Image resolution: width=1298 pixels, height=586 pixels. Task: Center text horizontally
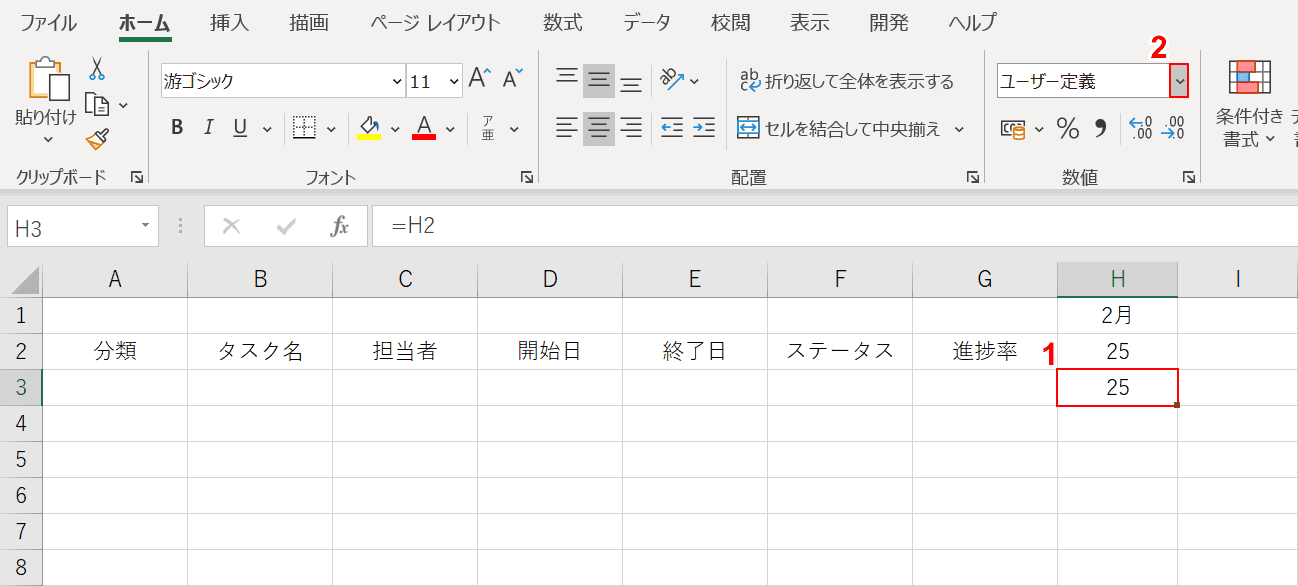[599, 127]
